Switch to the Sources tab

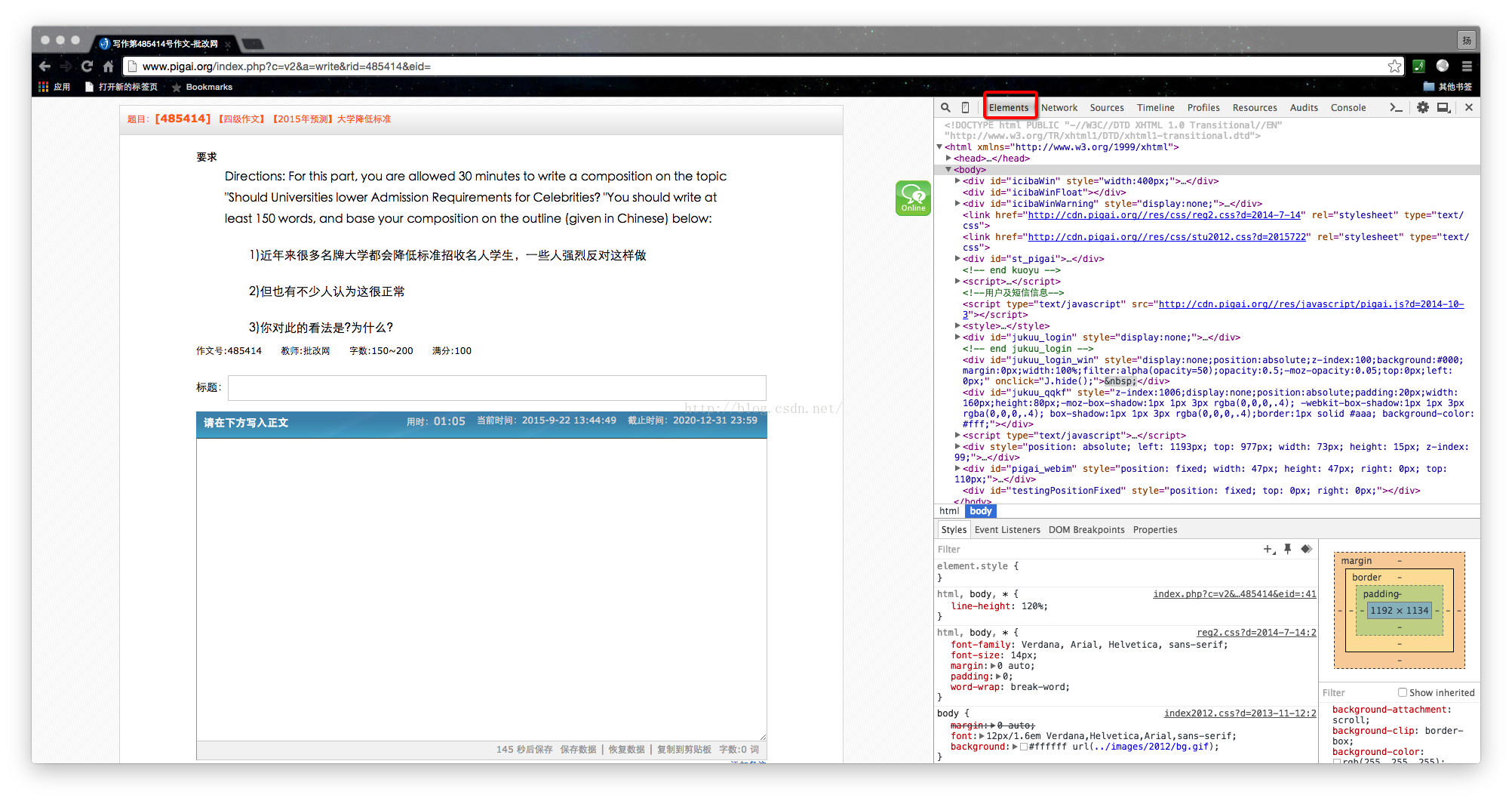(1107, 108)
